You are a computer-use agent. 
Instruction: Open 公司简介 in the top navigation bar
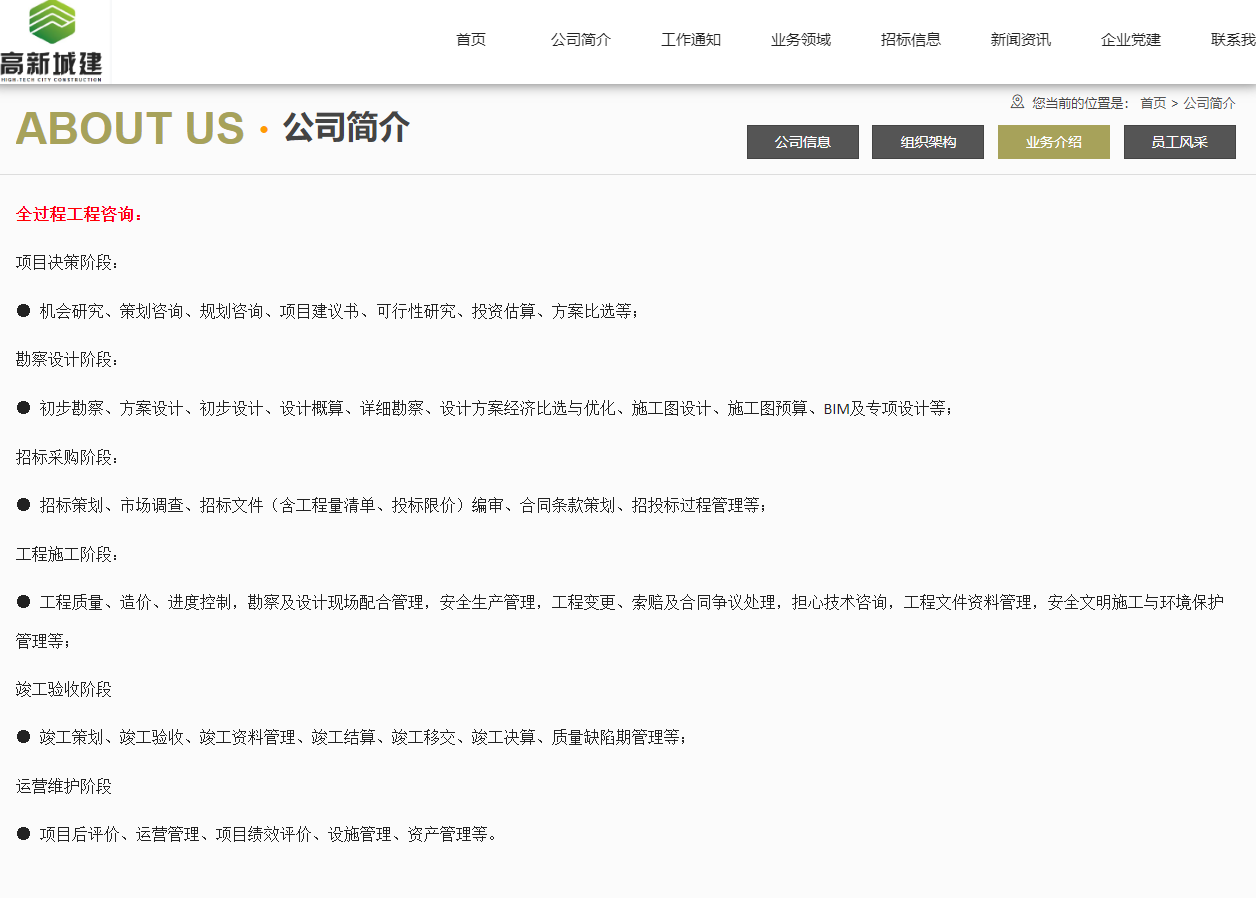pos(581,40)
